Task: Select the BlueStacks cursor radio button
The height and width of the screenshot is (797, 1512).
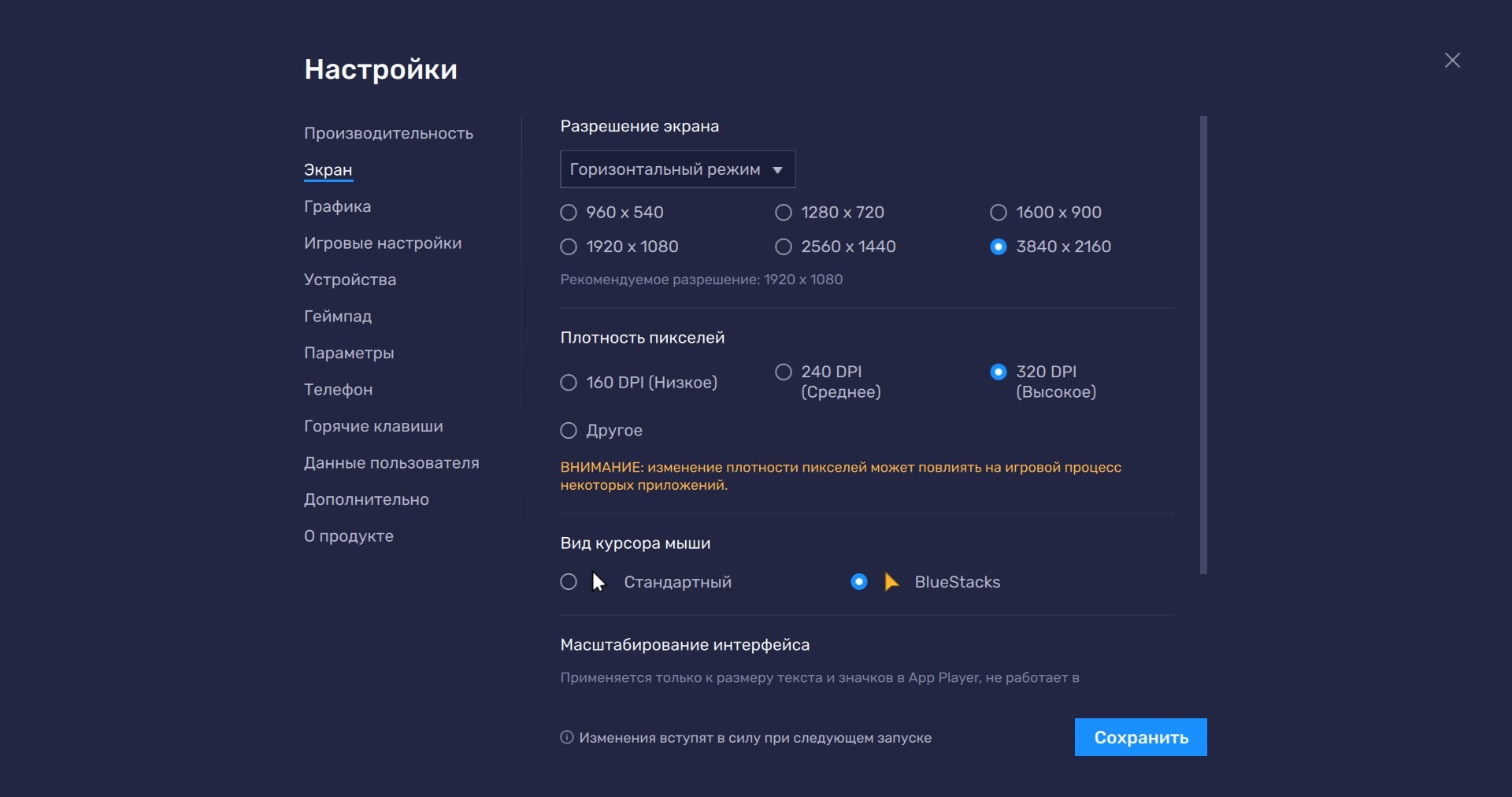Action: tap(858, 582)
